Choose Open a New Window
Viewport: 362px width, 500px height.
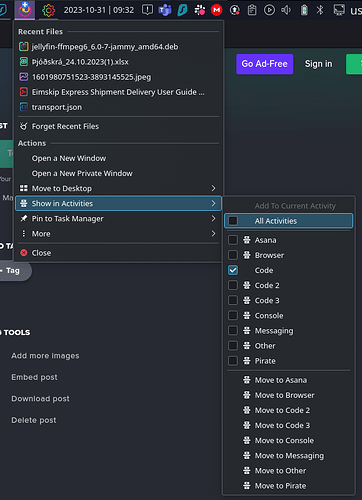[x=118, y=158]
